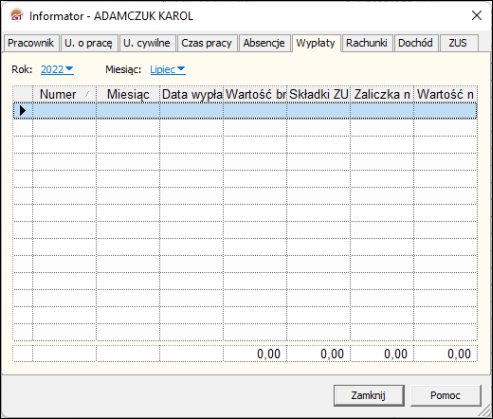Close the dialog with Zamknij button
This screenshot has width=493, height=419.
(369, 396)
